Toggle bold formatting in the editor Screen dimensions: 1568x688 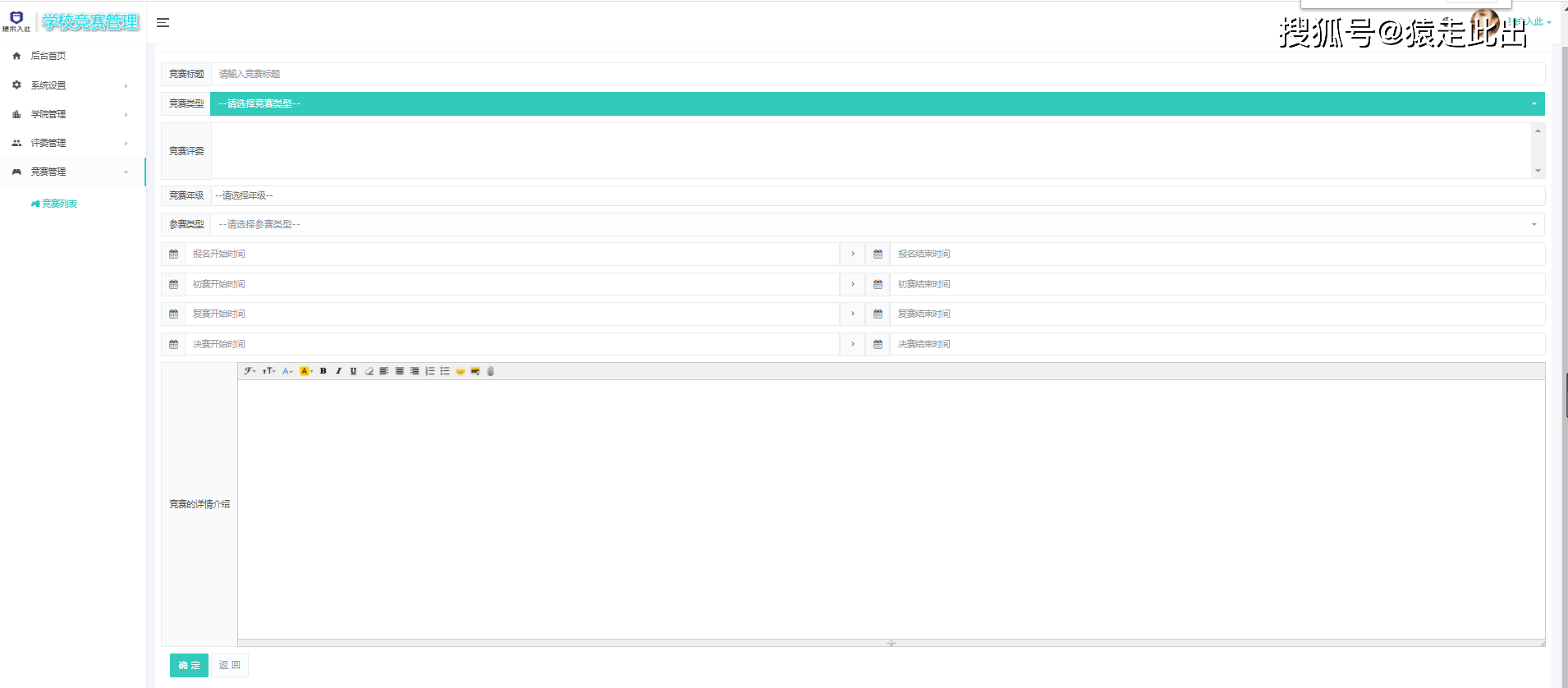(x=323, y=371)
